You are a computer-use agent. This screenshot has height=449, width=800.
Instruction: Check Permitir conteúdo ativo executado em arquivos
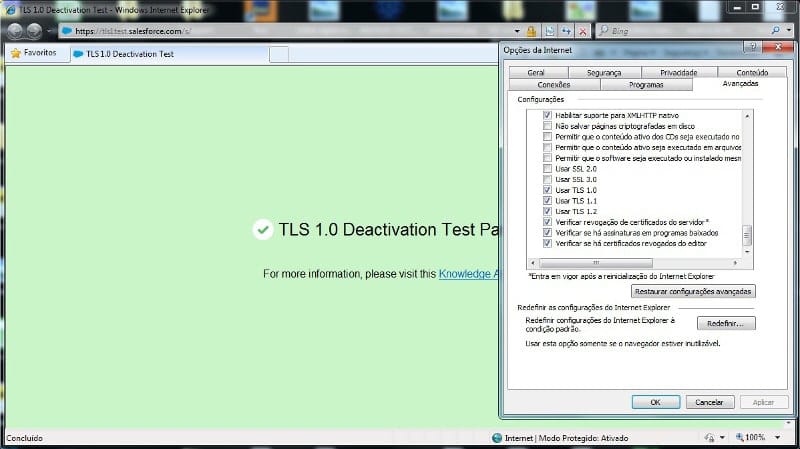point(547,147)
